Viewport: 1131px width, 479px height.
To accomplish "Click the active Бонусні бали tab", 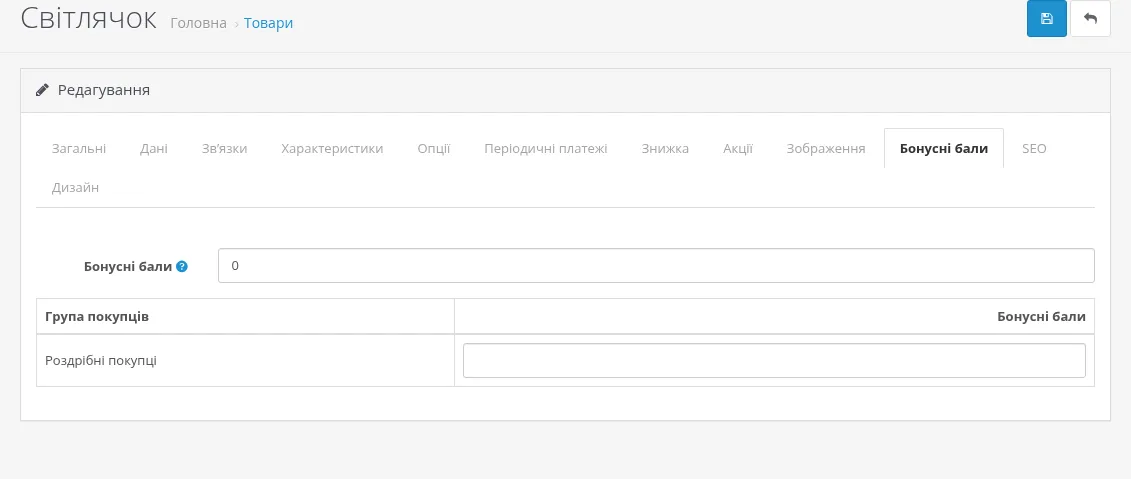I will pos(943,149).
